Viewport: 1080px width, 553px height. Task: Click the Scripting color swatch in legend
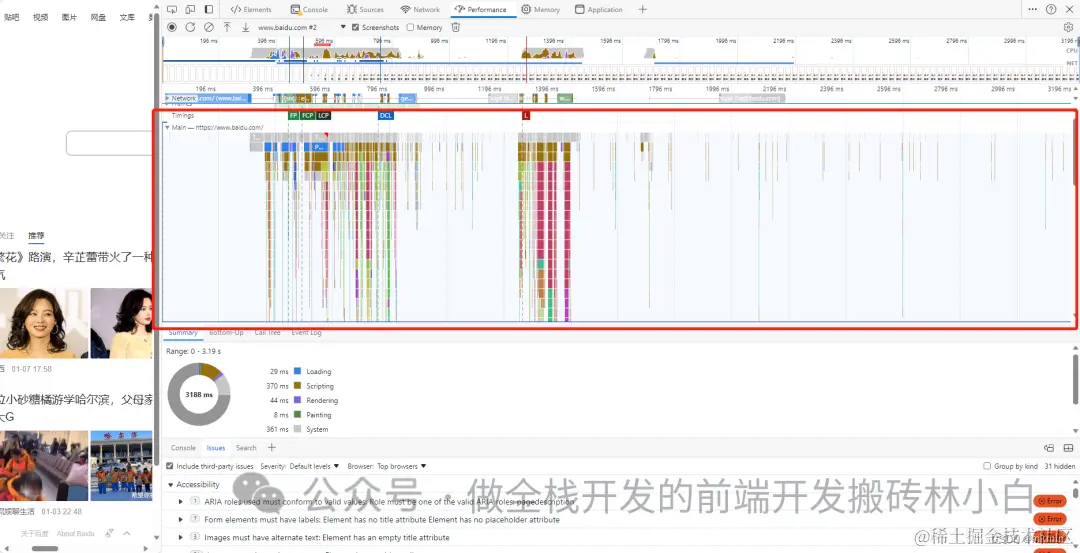(x=298, y=386)
